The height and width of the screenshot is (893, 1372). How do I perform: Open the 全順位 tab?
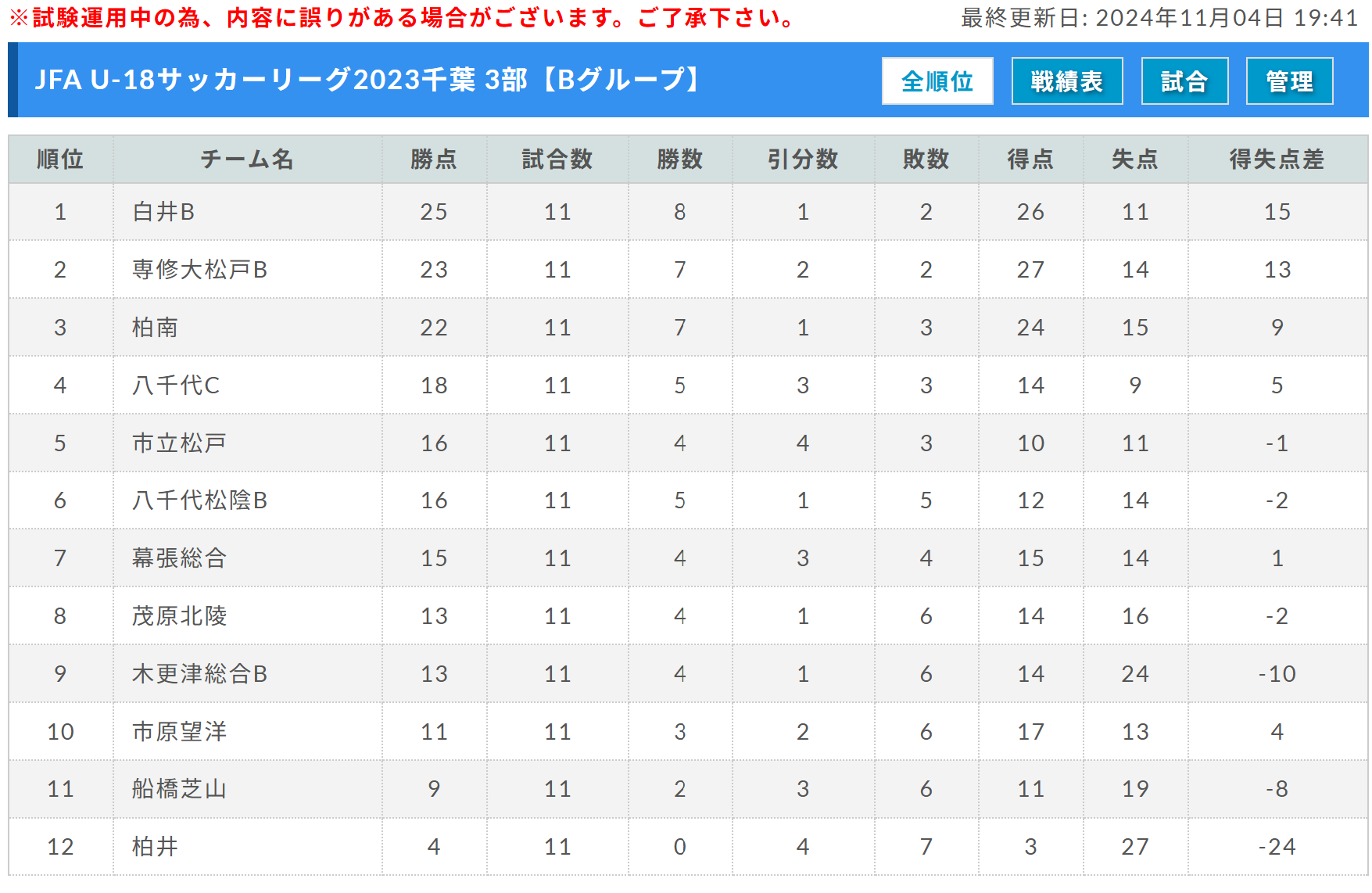point(937,81)
